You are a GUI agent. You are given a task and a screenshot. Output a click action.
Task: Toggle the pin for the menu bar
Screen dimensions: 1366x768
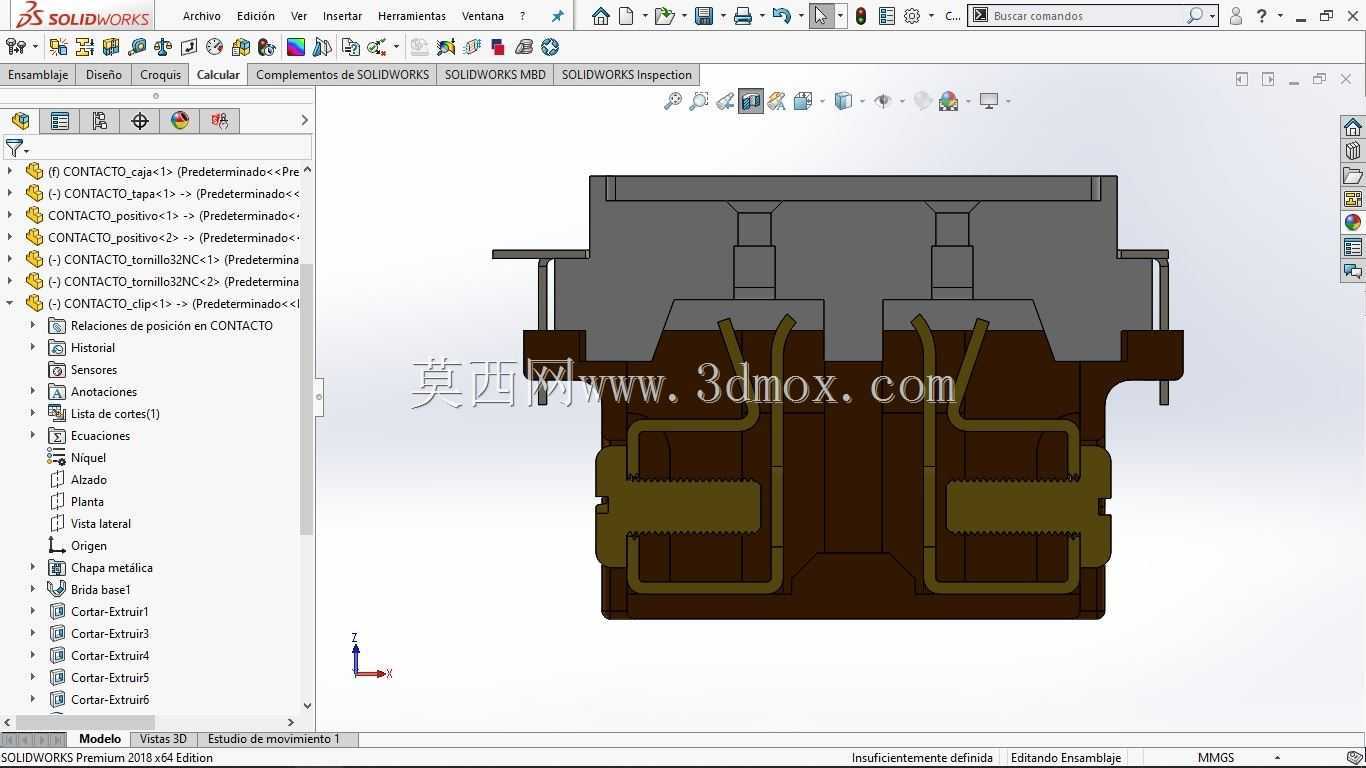coord(557,16)
